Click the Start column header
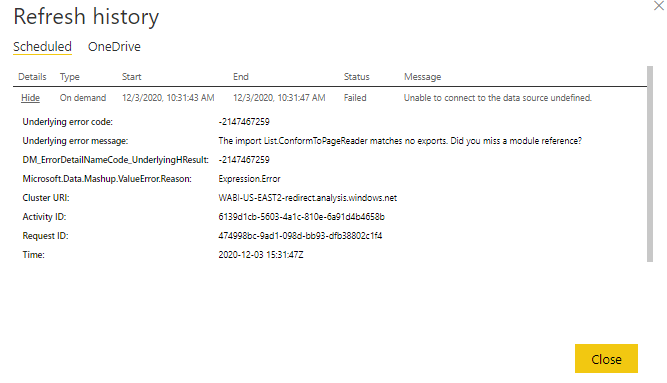Viewport: 667px width, 383px height. (131, 77)
